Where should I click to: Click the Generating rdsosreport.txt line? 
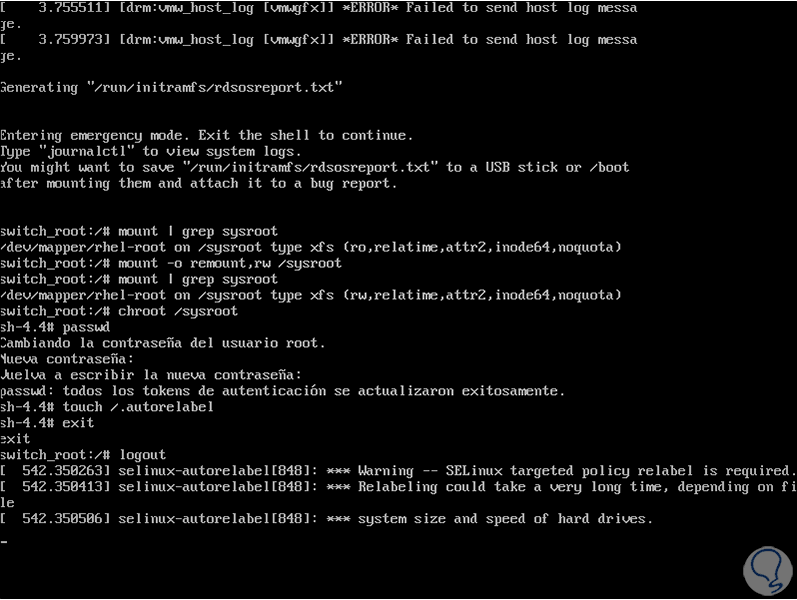pyautogui.click(x=171, y=87)
